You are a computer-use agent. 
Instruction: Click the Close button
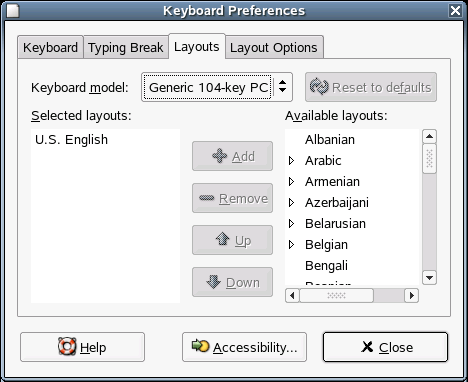pyautogui.click(x=385, y=347)
